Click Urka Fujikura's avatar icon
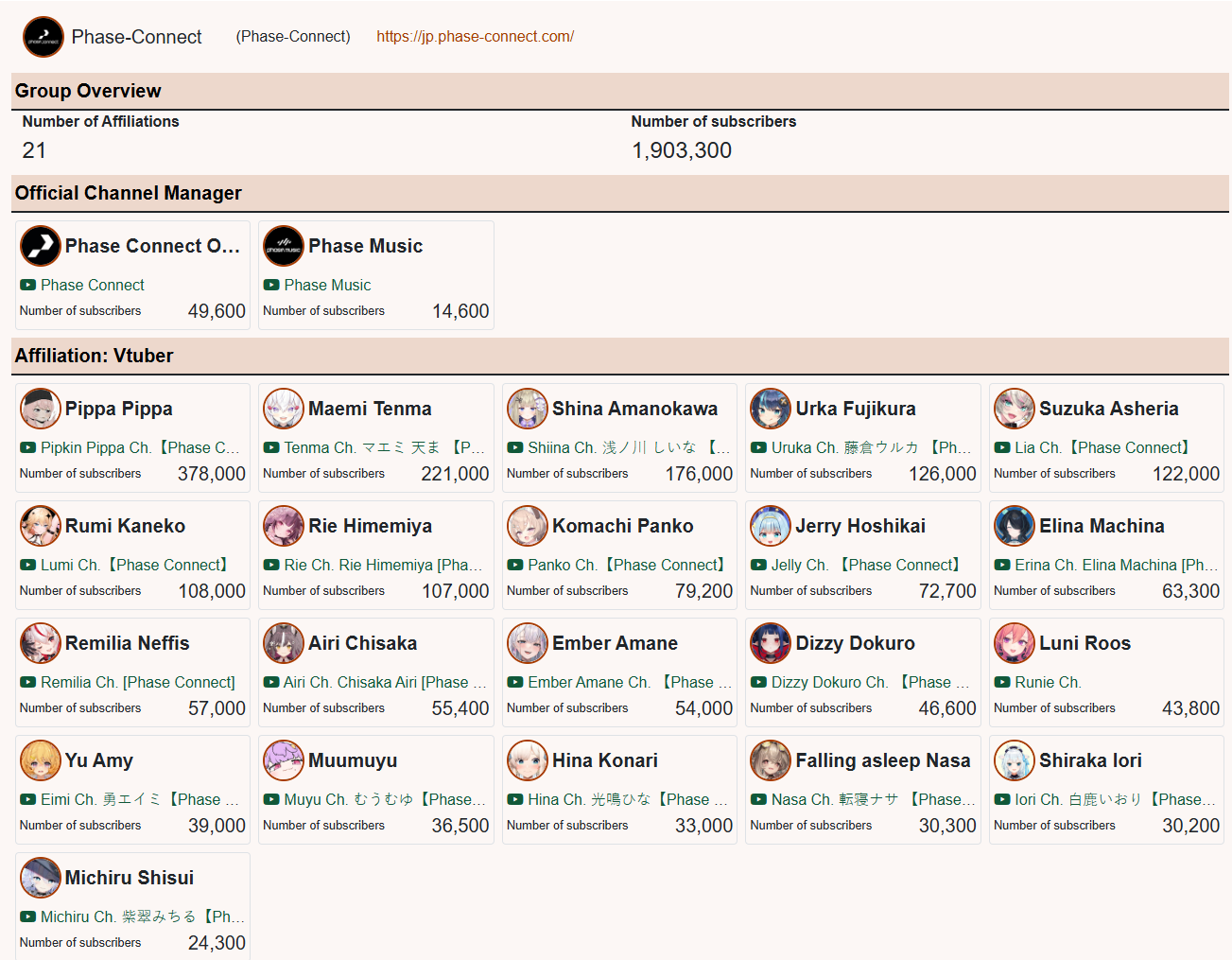Screen dimensions: 1232x960 (x=771, y=409)
